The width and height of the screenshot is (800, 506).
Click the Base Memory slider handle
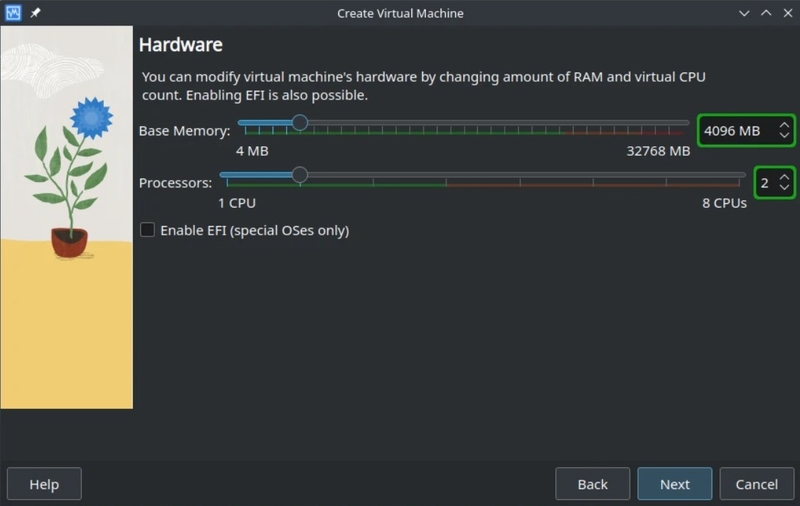click(299, 122)
